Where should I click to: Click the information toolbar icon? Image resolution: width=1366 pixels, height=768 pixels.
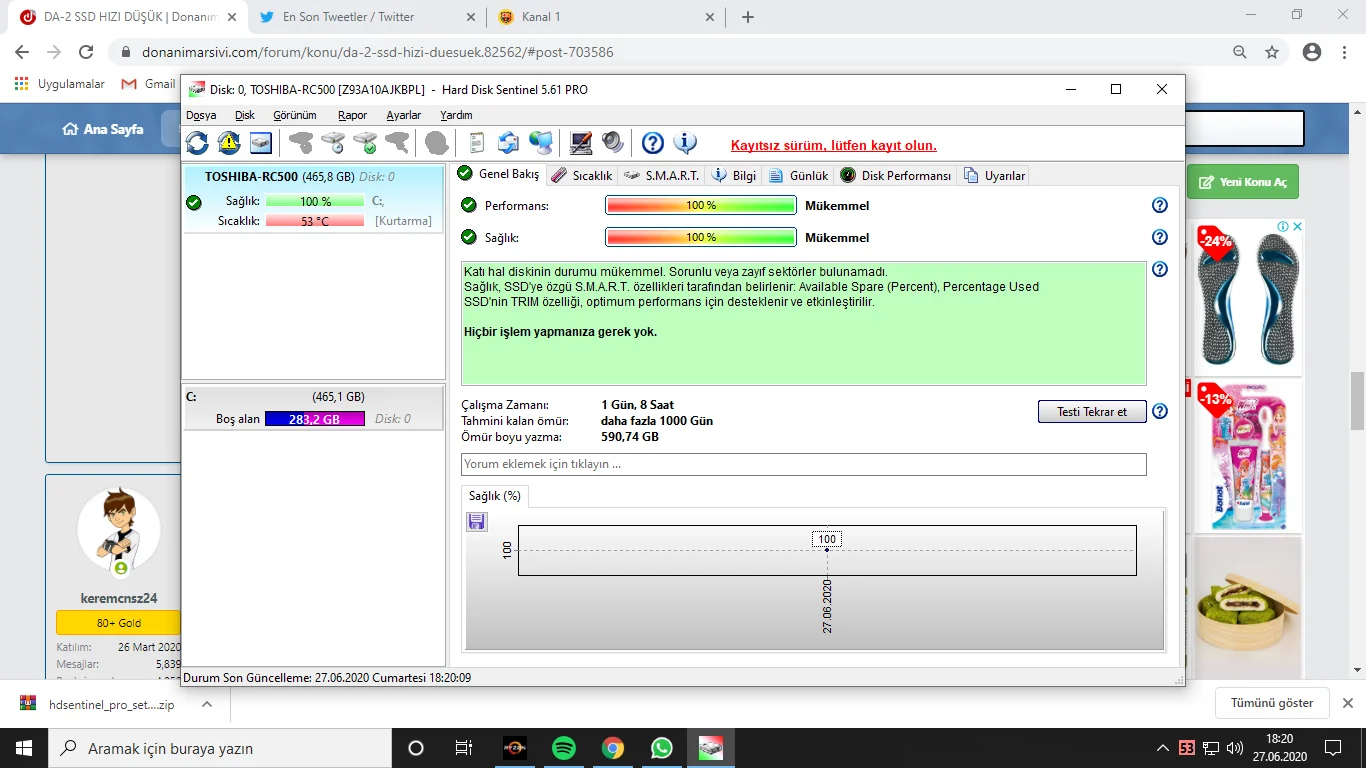(x=685, y=143)
